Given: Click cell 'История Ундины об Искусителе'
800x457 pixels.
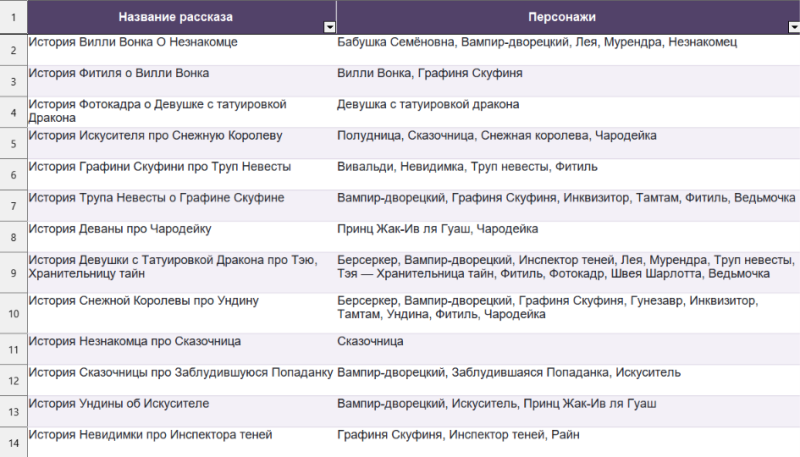Looking at the screenshot, I should click(182, 412).
